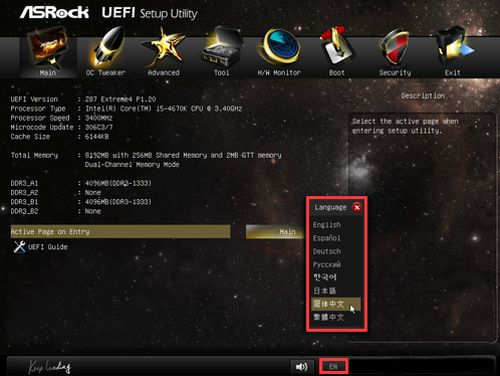Select the Active Page on Entry row

point(120,232)
